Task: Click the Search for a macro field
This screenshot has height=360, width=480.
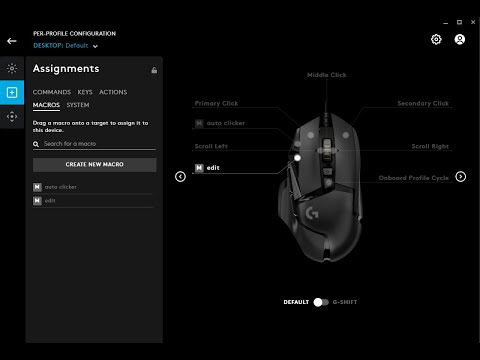Action: (94, 144)
